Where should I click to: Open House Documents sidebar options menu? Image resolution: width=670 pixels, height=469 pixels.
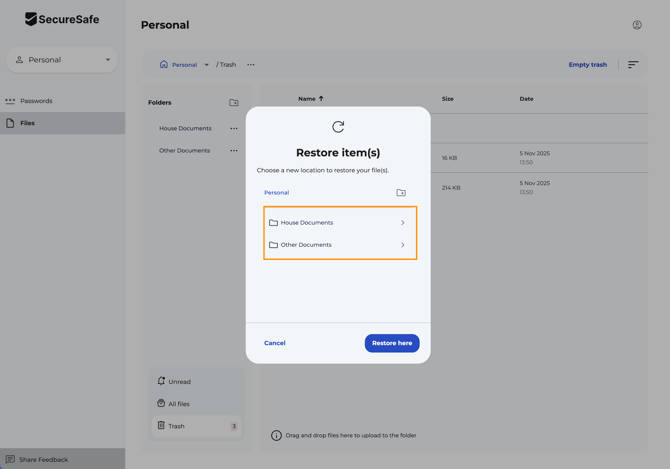234,129
